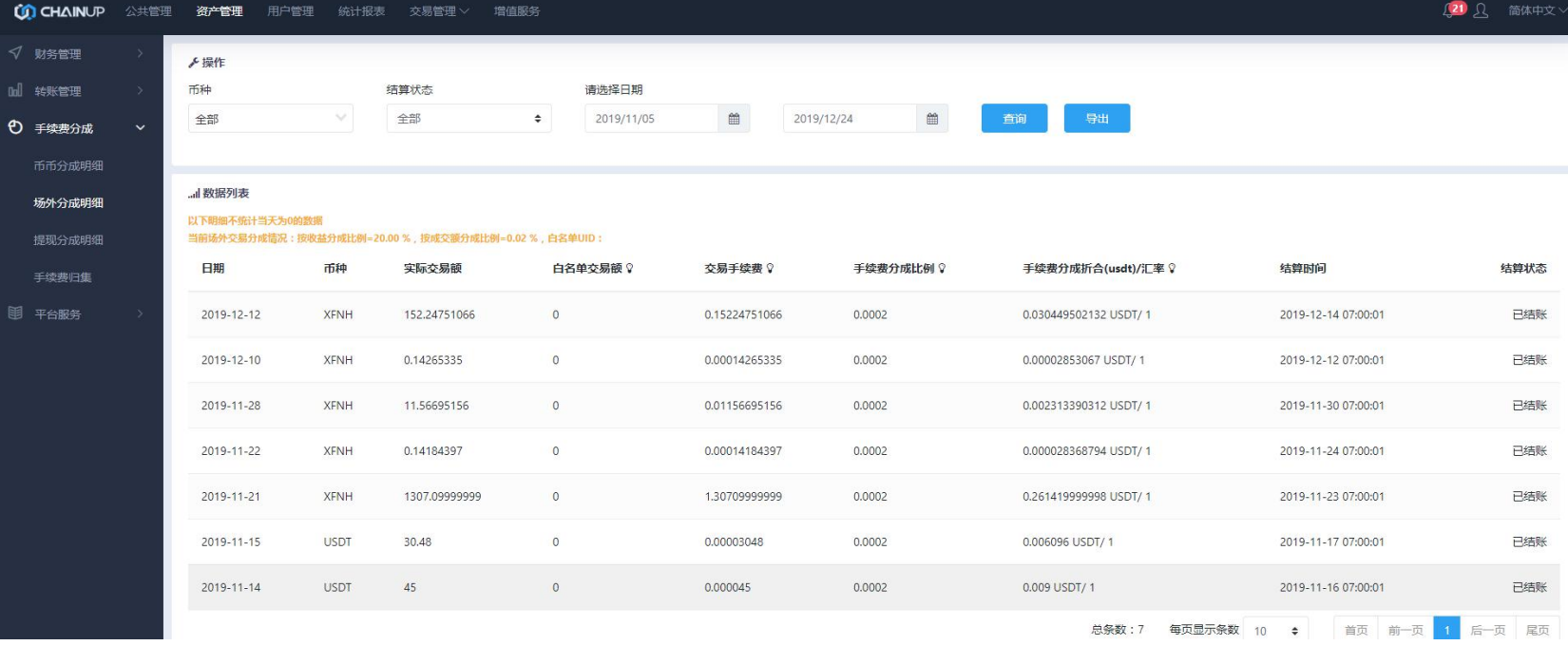Viewport: 1568px width, 646px height.
Task: Select the 2019-11-15 date cell
Action: [x=231, y=542]
